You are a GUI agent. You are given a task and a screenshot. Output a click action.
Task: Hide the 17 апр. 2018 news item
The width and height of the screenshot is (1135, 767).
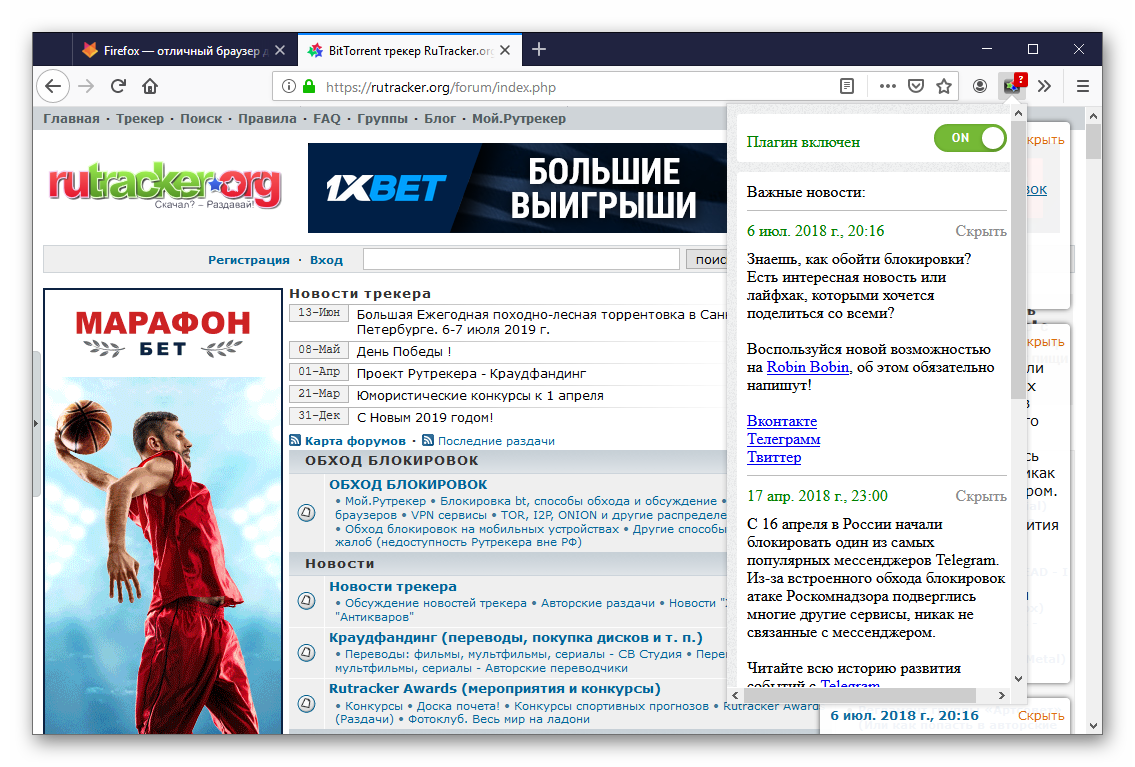tap(981, 496)
